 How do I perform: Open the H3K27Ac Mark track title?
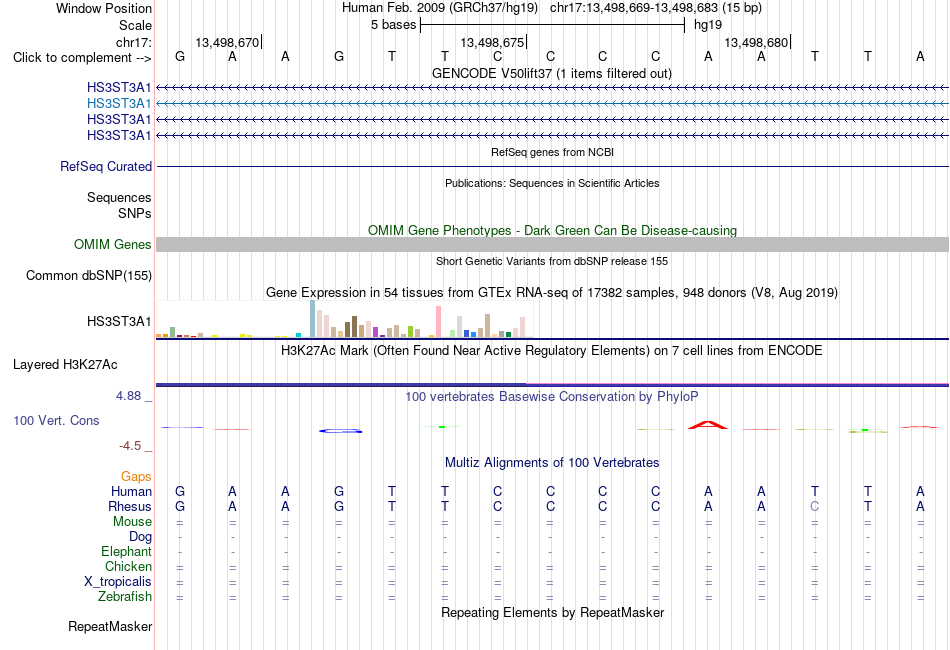click(551, 351)
